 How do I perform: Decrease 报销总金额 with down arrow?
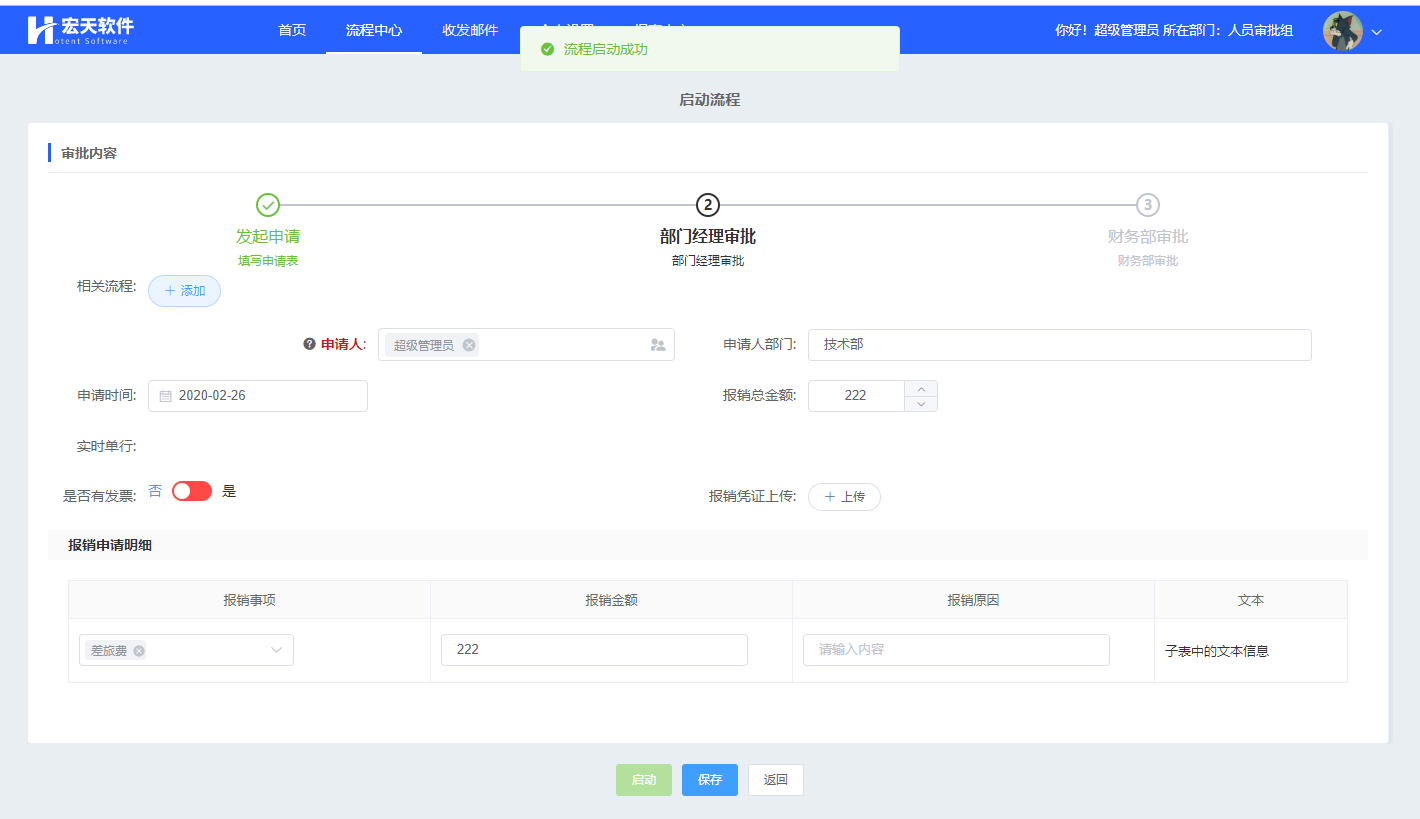pyautogui.click(x=921, y=404)
